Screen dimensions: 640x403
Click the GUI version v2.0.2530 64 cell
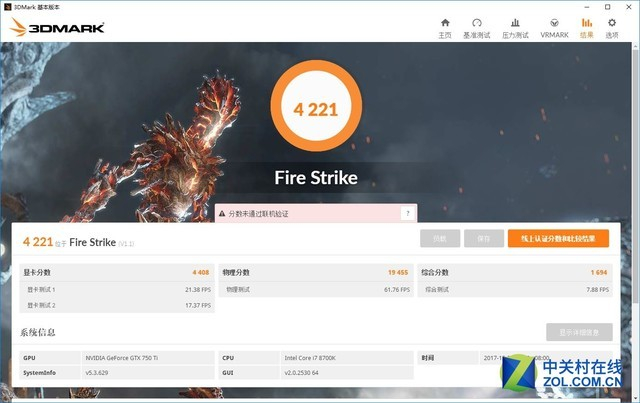pos(347,372)
